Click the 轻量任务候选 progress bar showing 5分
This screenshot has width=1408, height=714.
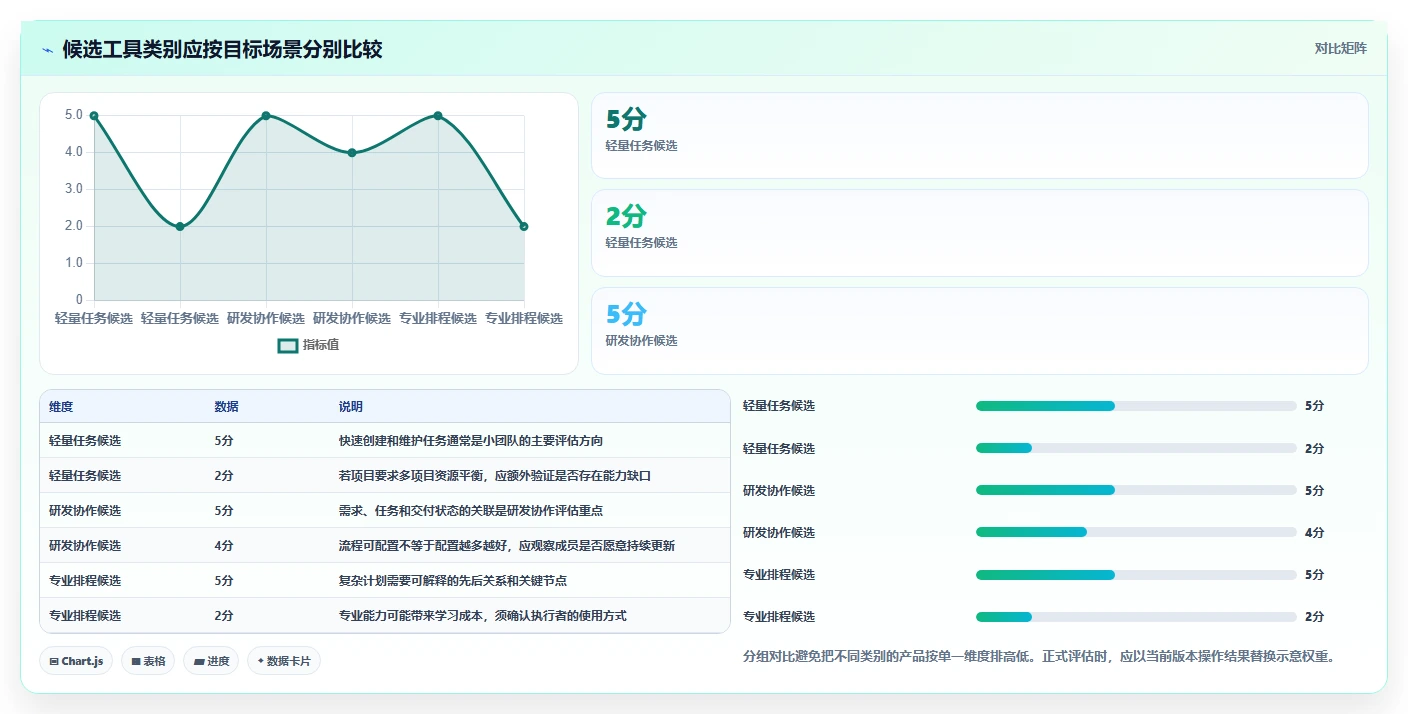coord(1136,406)
